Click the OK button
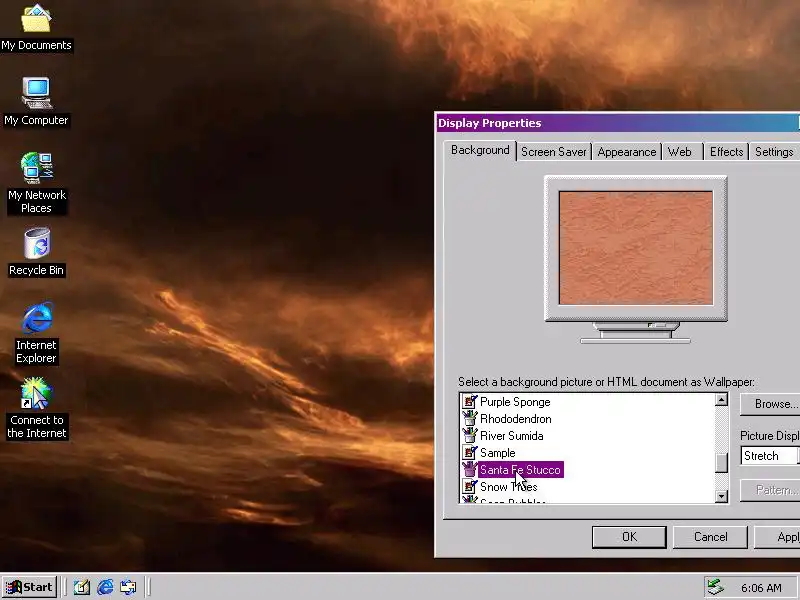 click(x=629, y=537)
